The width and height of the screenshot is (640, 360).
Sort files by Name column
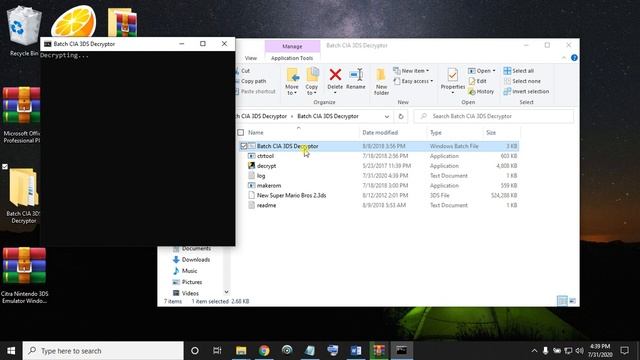click(x=256, y=132)
